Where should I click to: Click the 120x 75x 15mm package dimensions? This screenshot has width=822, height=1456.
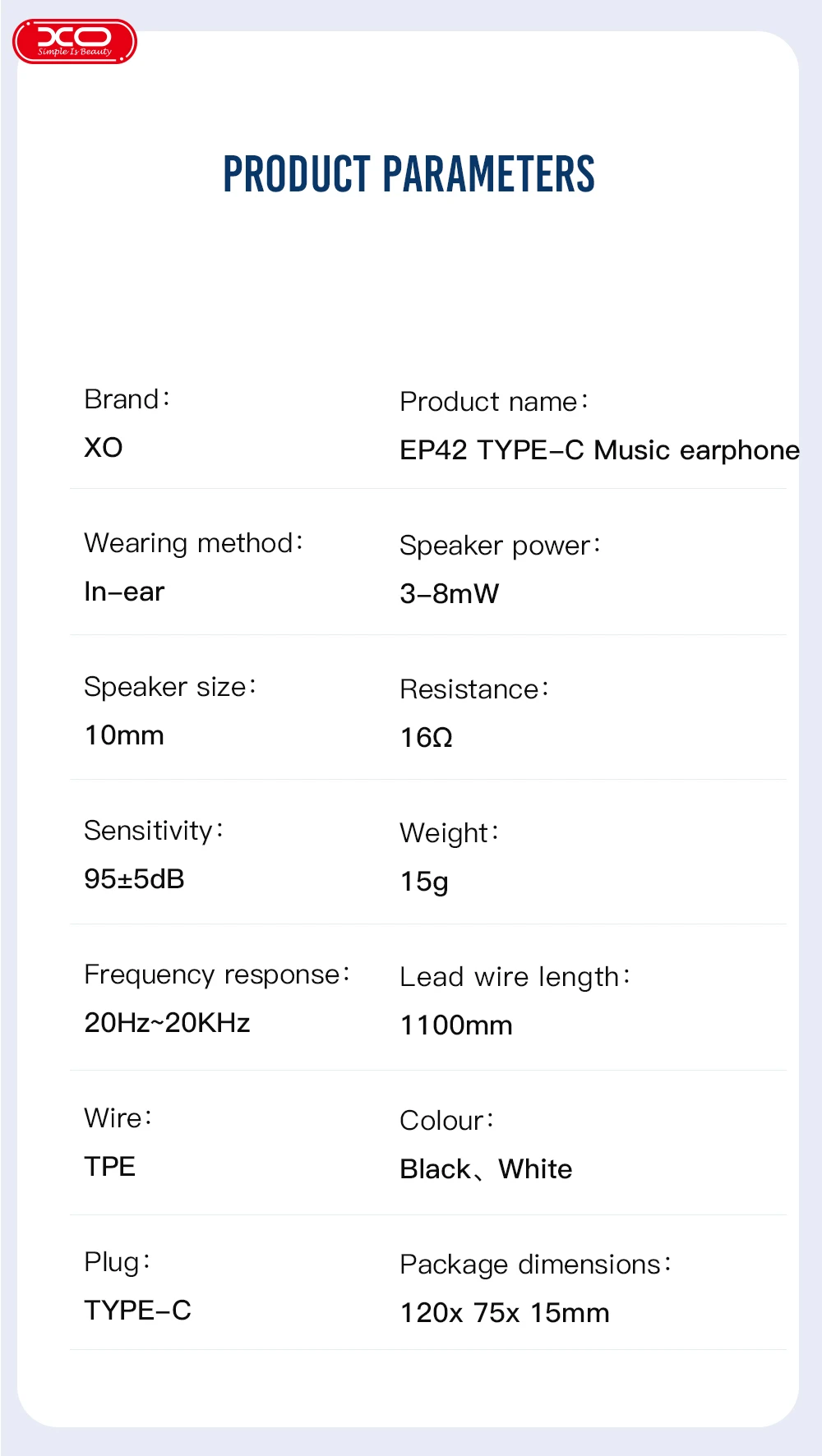click(505, 1313)
